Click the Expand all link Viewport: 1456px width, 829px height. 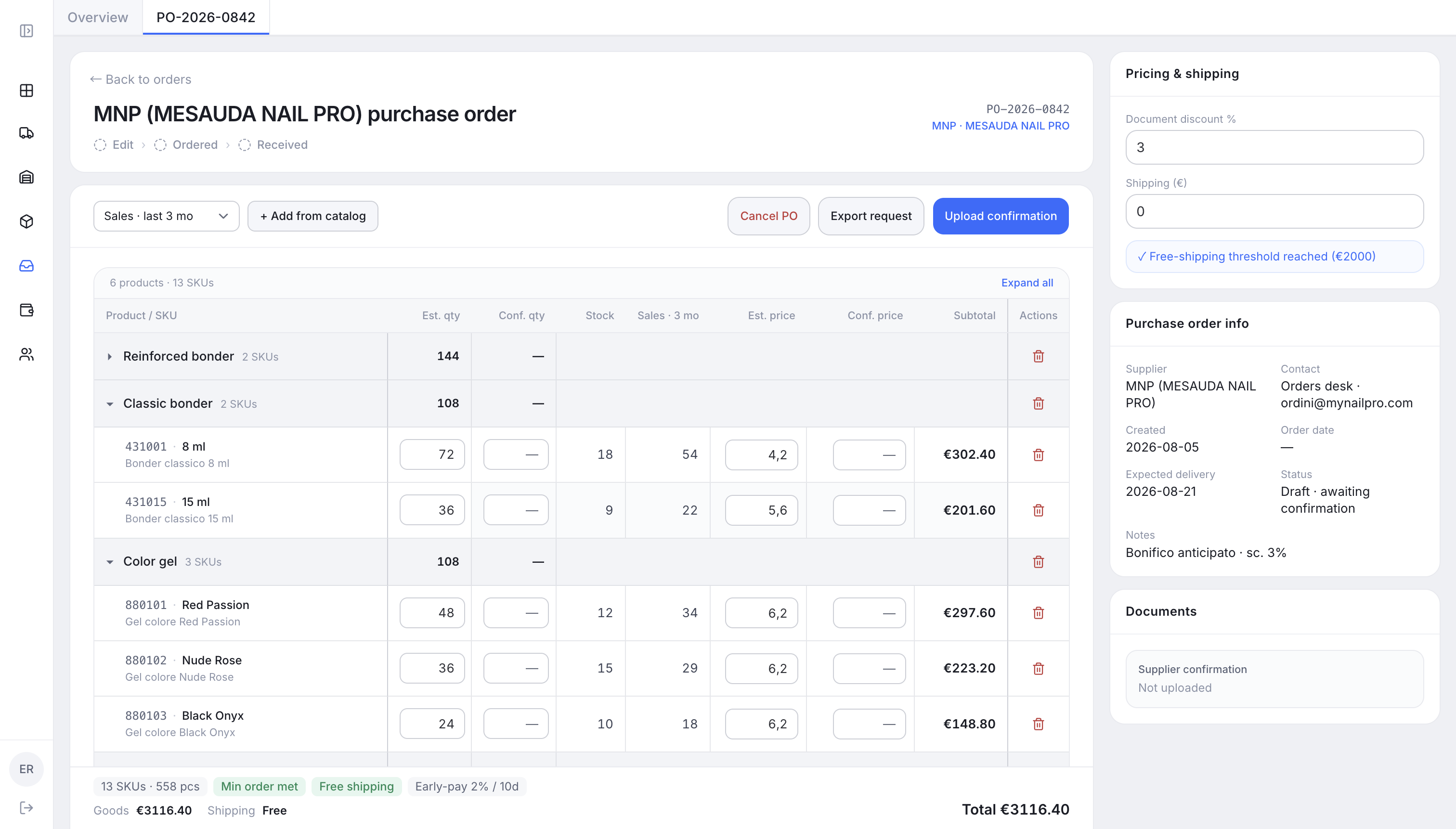click(1027, 283)
